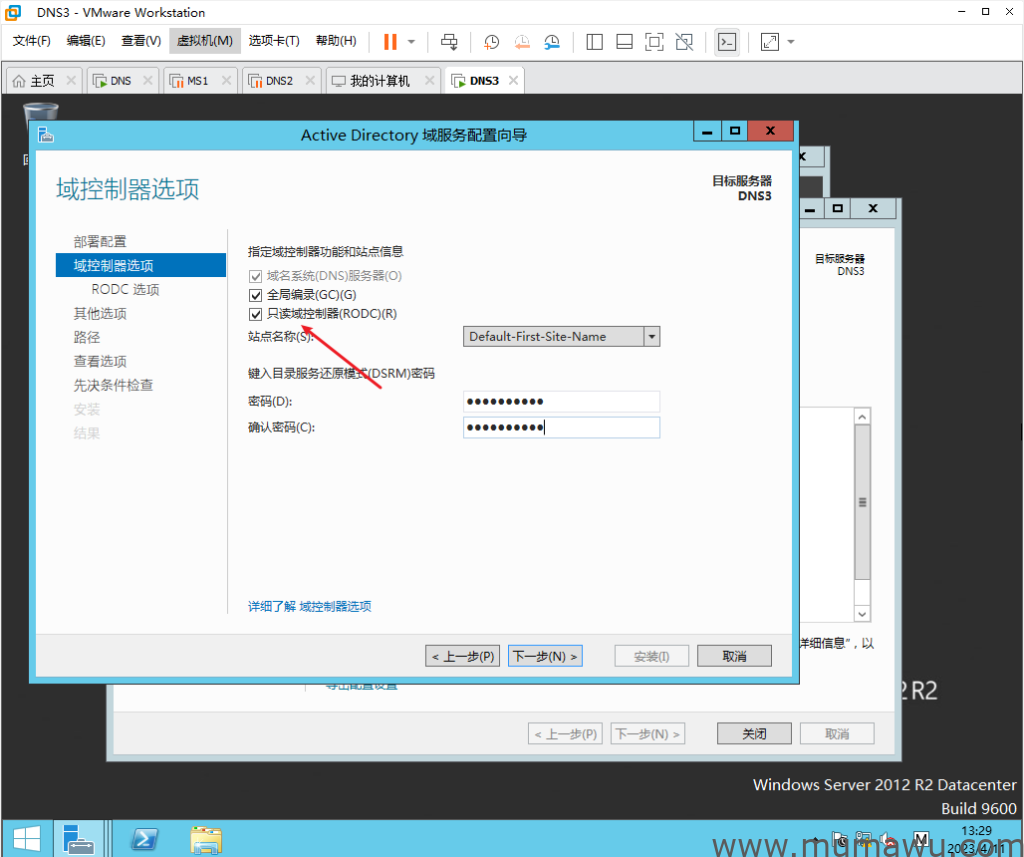
Task: Click the 密码(D) password input field
Action: (561, 401)
